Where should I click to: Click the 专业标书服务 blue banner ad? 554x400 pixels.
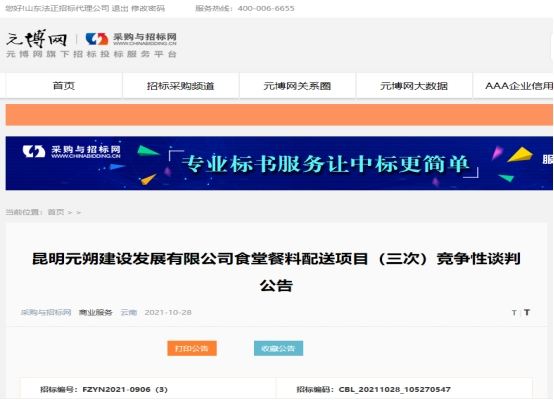click(x=279, y=163)
